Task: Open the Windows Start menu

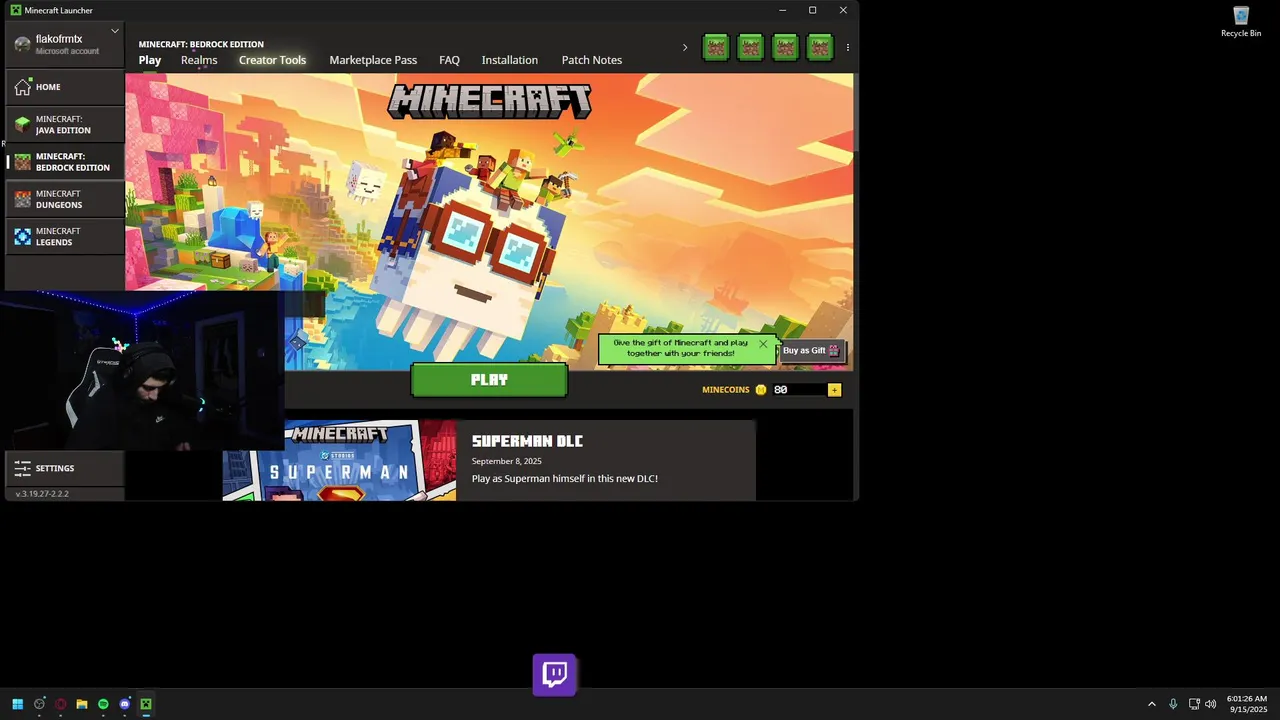Action: click(x=17, y=704)
